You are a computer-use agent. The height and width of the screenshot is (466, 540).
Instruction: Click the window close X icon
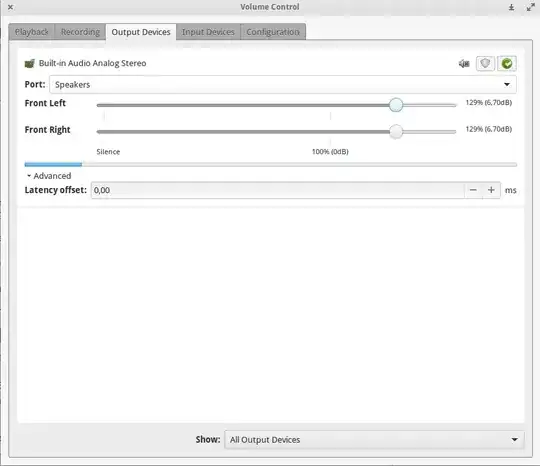pyautogui.click(x=11, y=7)
